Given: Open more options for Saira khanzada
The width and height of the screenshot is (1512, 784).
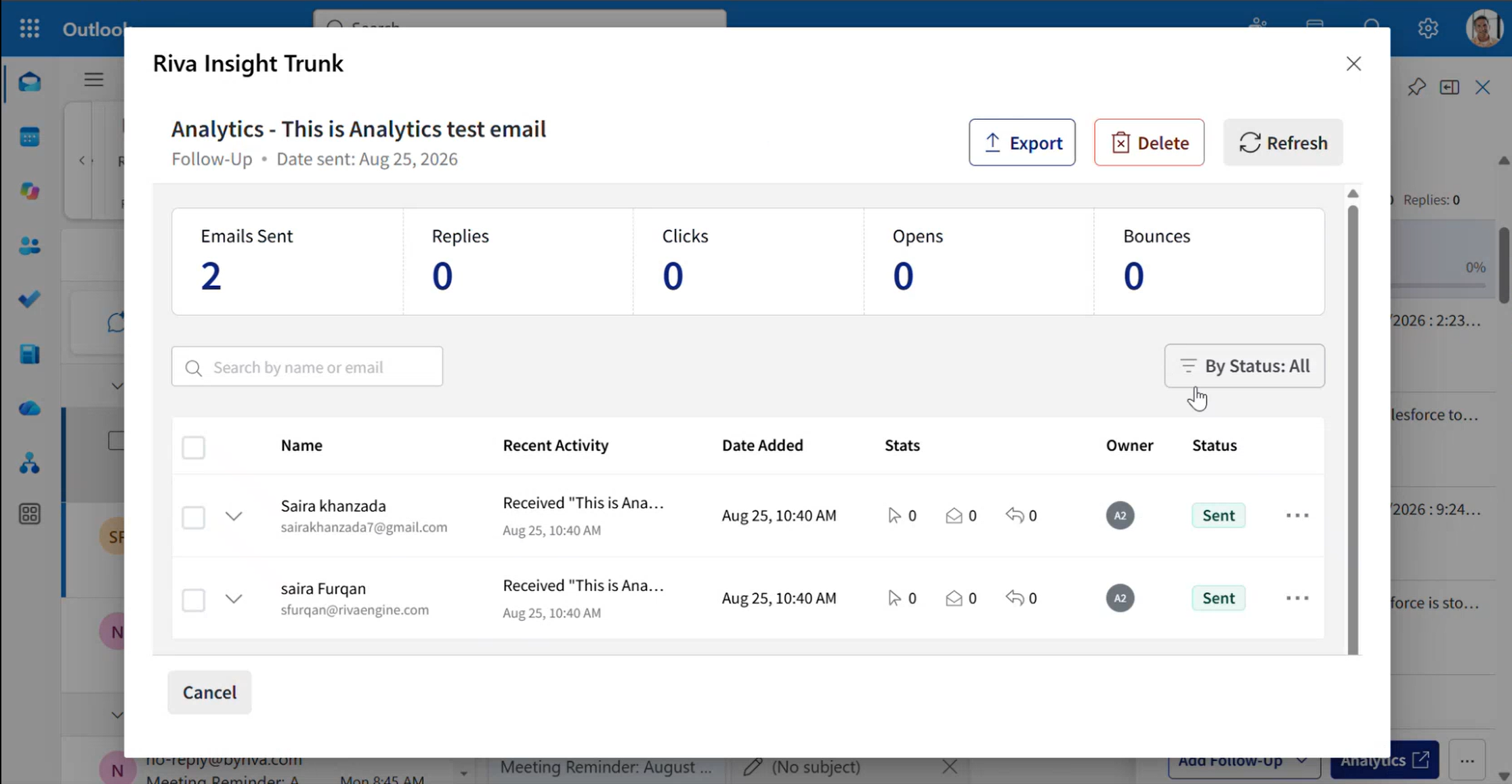Looking at the screenshot, I should [x=1297, y=515].
